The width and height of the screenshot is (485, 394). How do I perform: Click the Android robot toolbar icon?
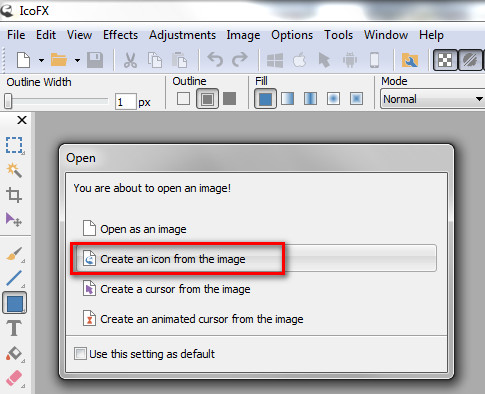click(350, 60)
